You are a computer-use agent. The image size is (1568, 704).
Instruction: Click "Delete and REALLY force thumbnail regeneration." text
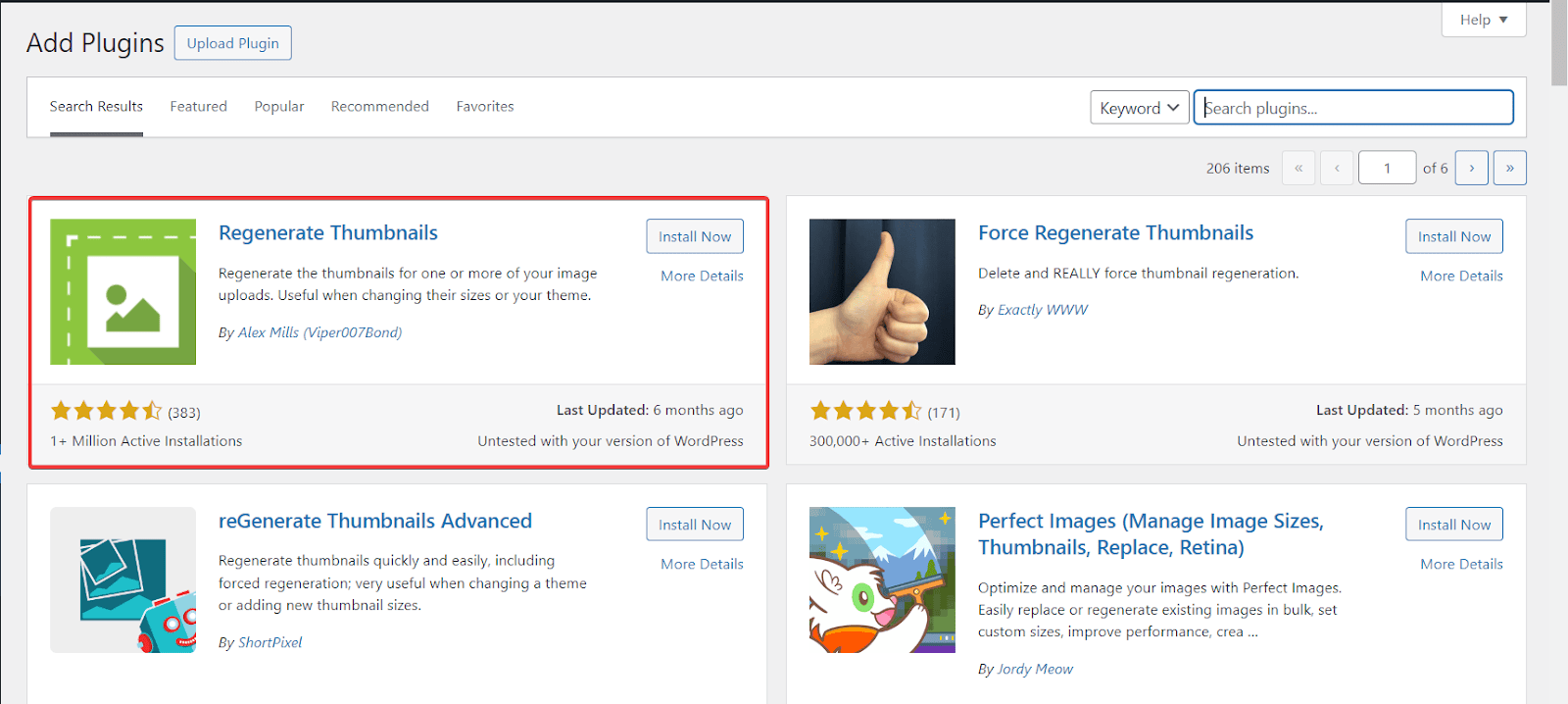coord(1138,274)
